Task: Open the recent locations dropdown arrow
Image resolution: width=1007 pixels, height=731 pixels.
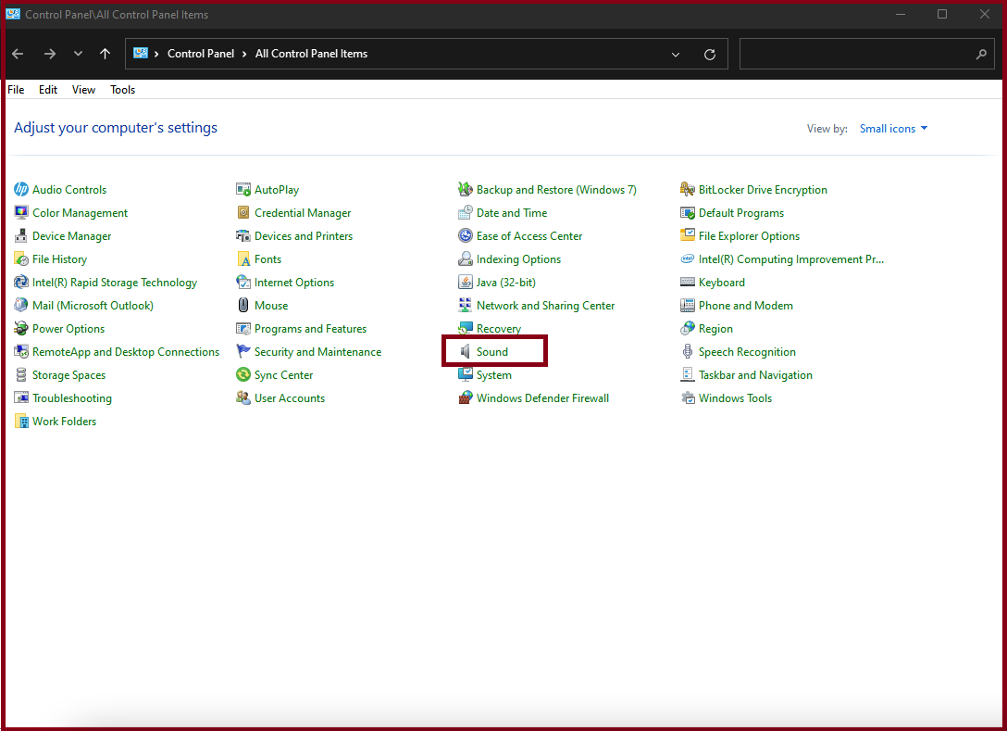Action: click(78, 53)
